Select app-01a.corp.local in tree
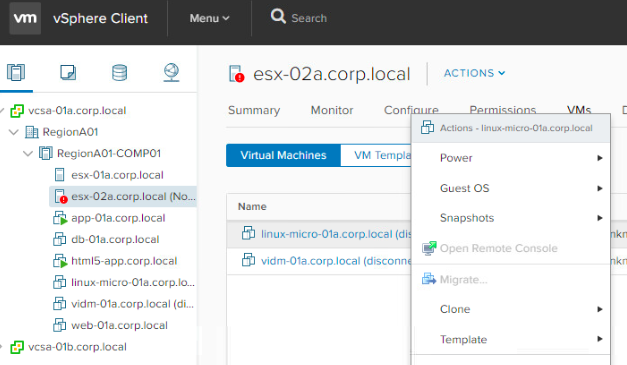627x365 pixels. [x=118, y=218]
